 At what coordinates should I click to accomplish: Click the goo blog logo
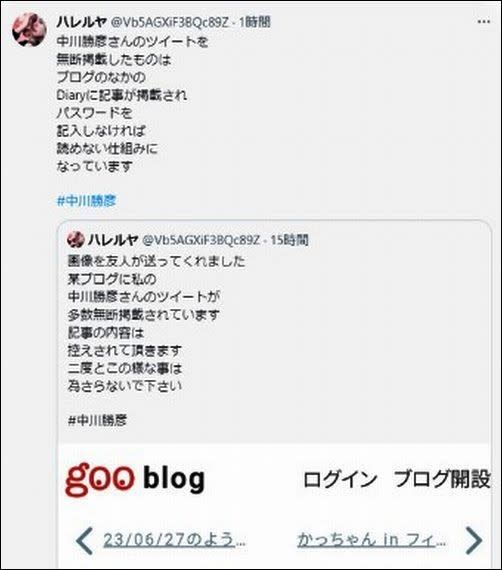tap(135, 479)
